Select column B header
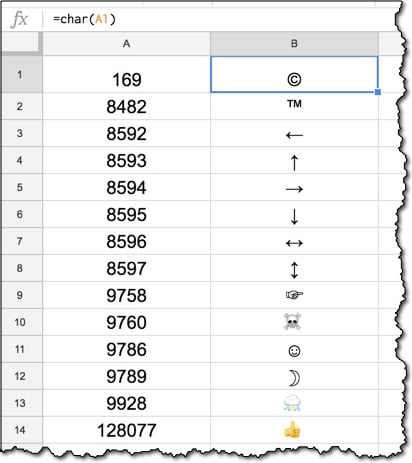Image resolution: width=412 pixels, height=463 pixels. pyautogui.click(x=294, y=44)
